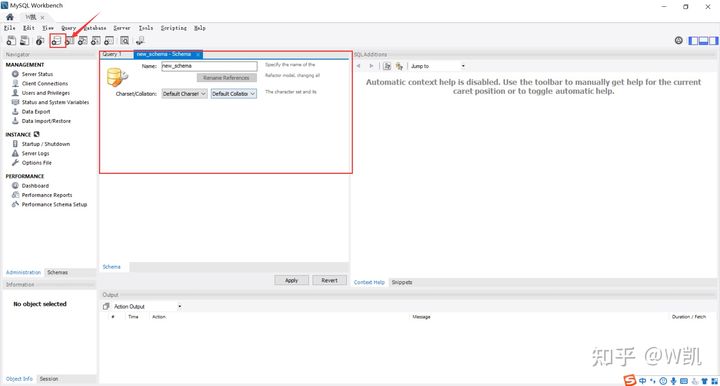Image resolution: width=720 pixels, height=386 pixels.
Task: Toggle the bottom output panel visibility
Action: [x=703, y=41]
